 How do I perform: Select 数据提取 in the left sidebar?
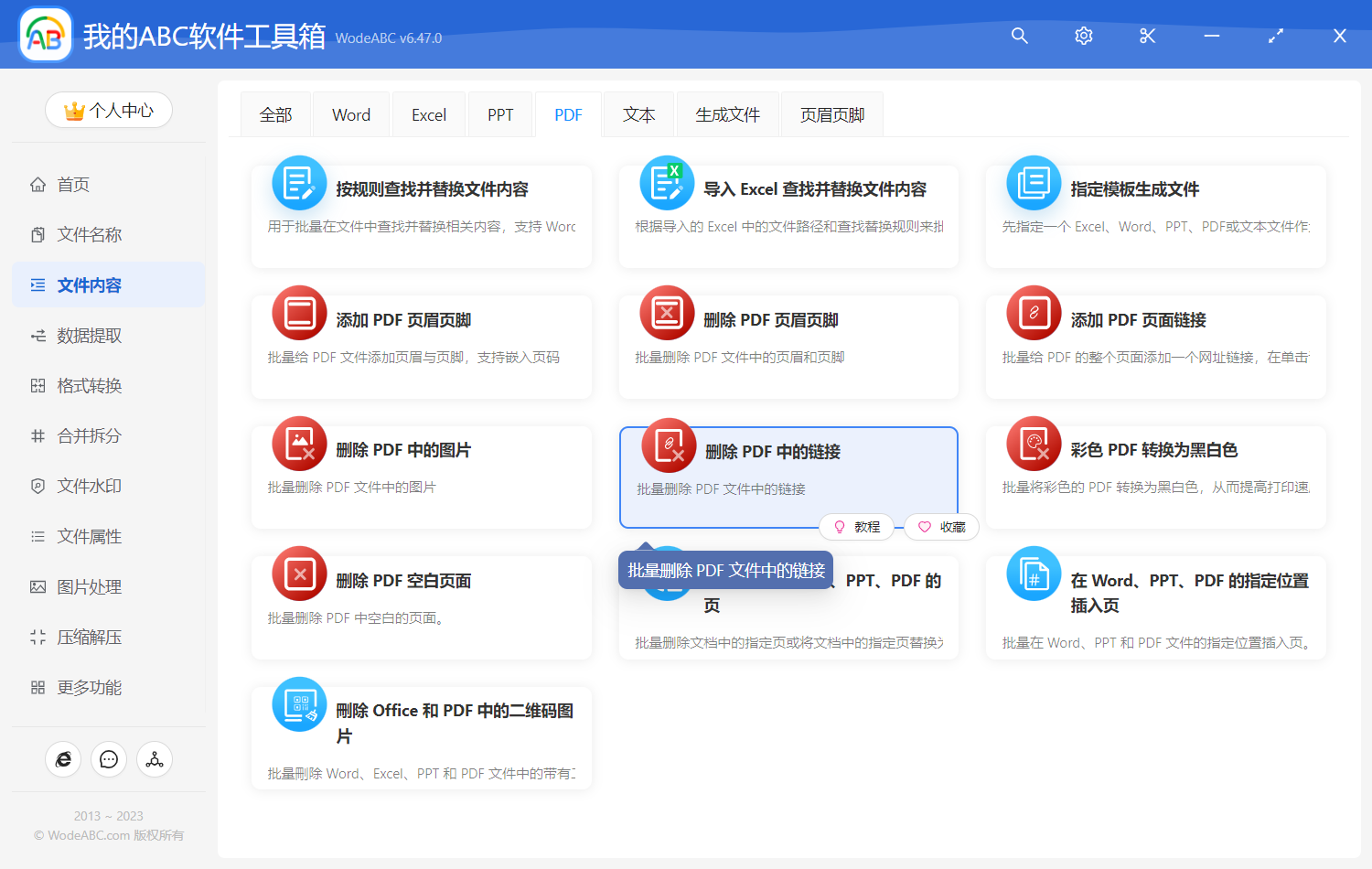[89, 335]
